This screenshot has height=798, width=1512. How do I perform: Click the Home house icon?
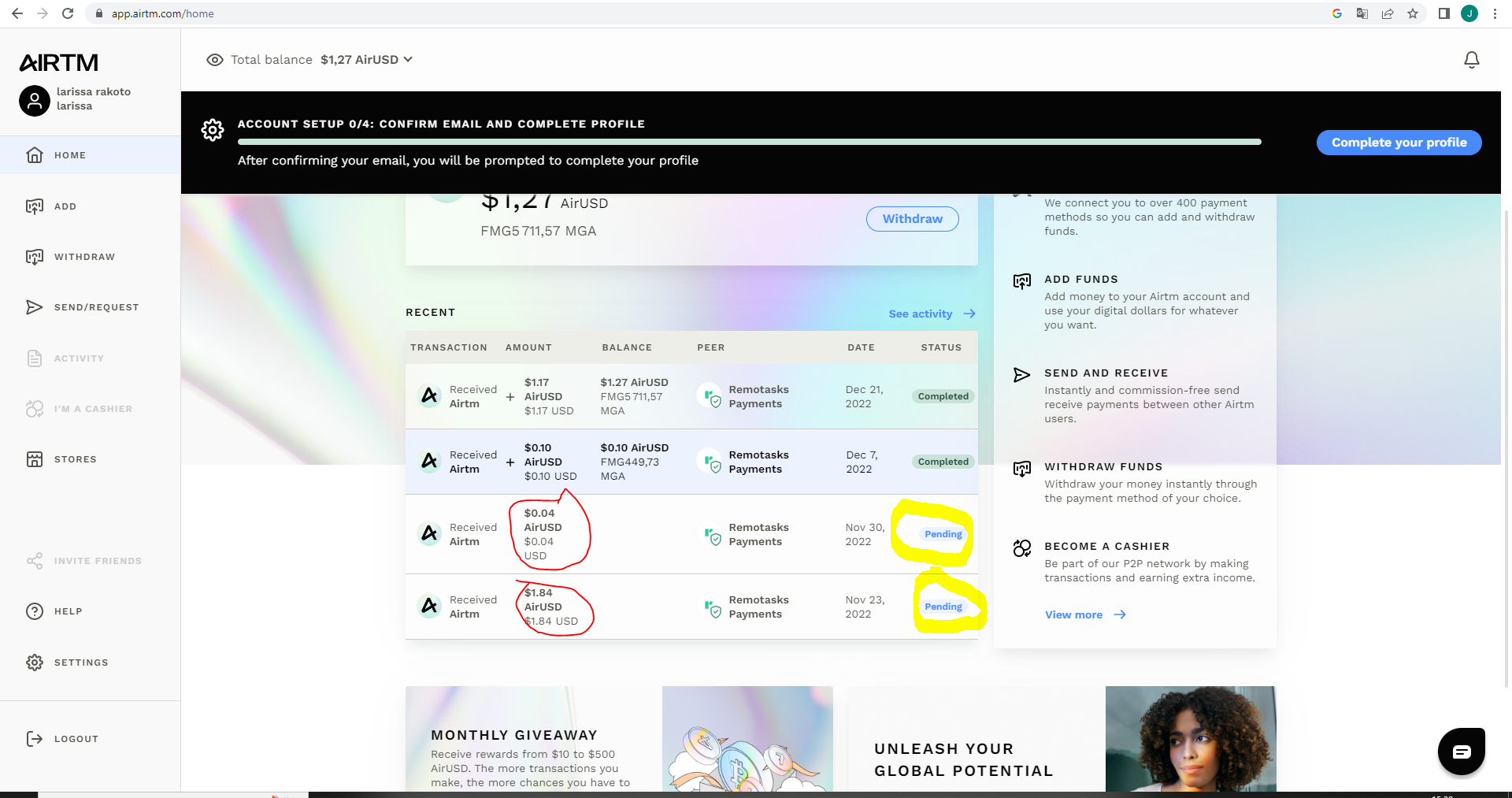click(x=35, y=155)
